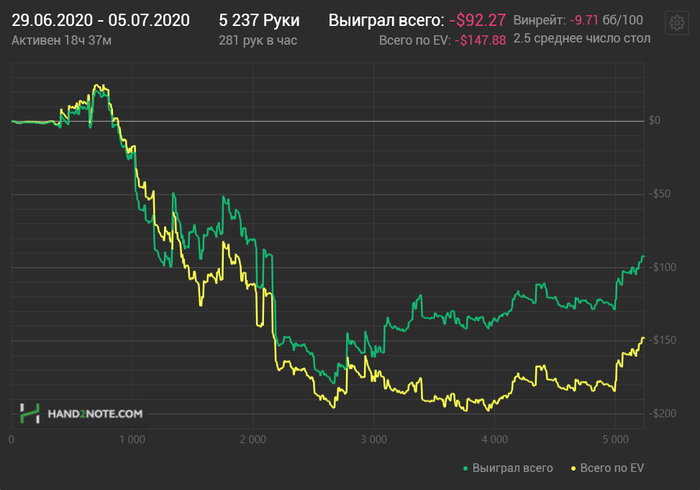700x490 pixels.
Task: Select the date range 29.06.2020 - 05.07.2020
Action: click(100, 20)
